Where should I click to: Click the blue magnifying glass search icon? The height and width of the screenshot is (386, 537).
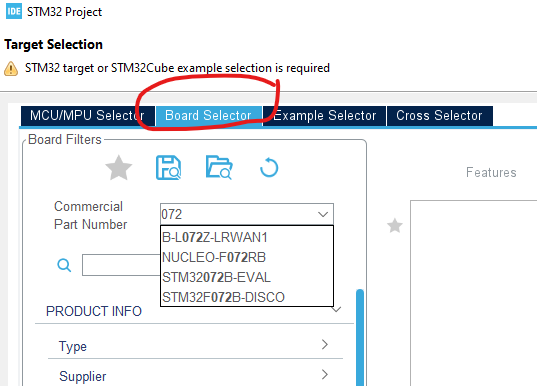[64, 265]
